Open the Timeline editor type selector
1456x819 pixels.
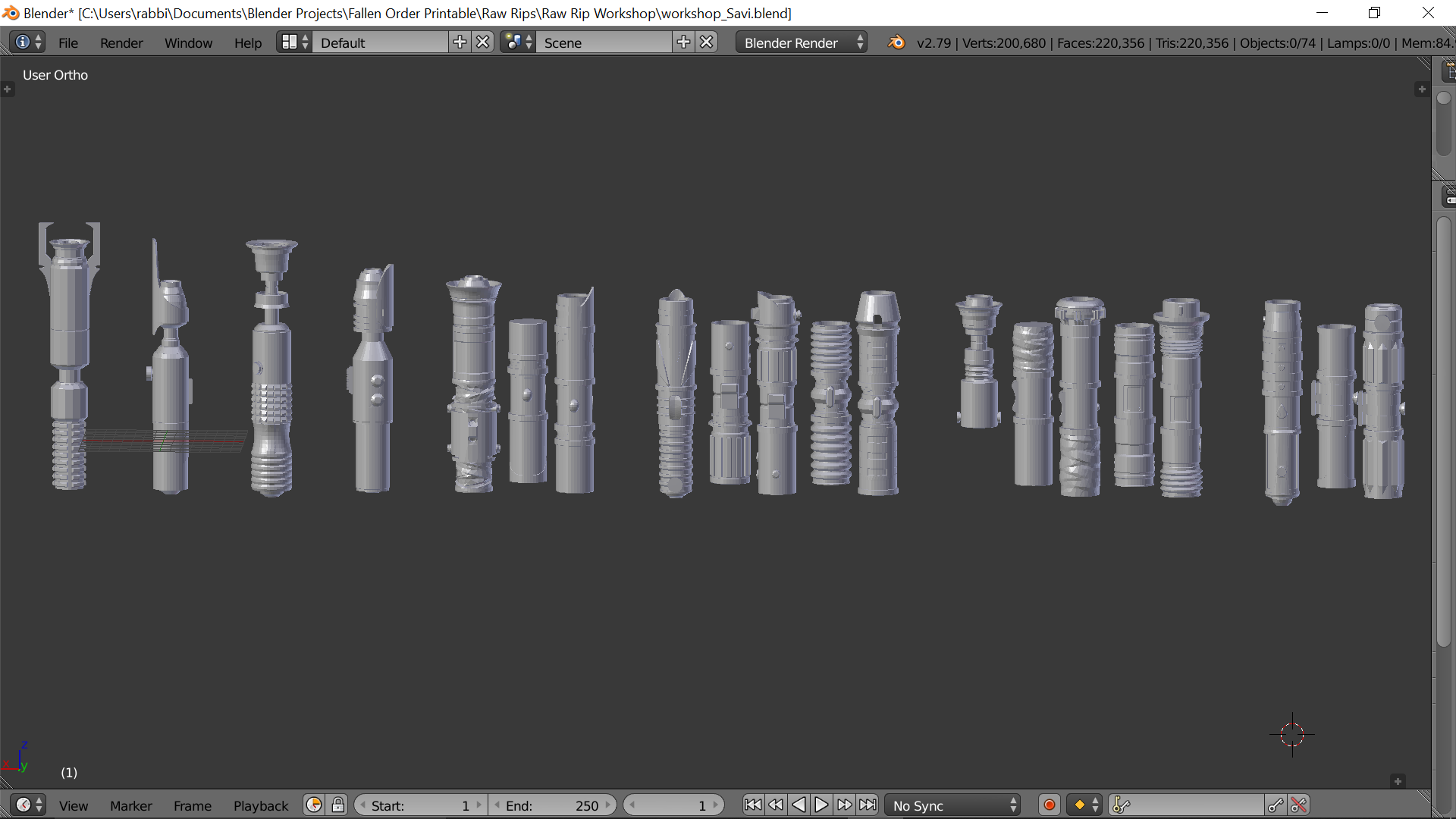[29, 805]
